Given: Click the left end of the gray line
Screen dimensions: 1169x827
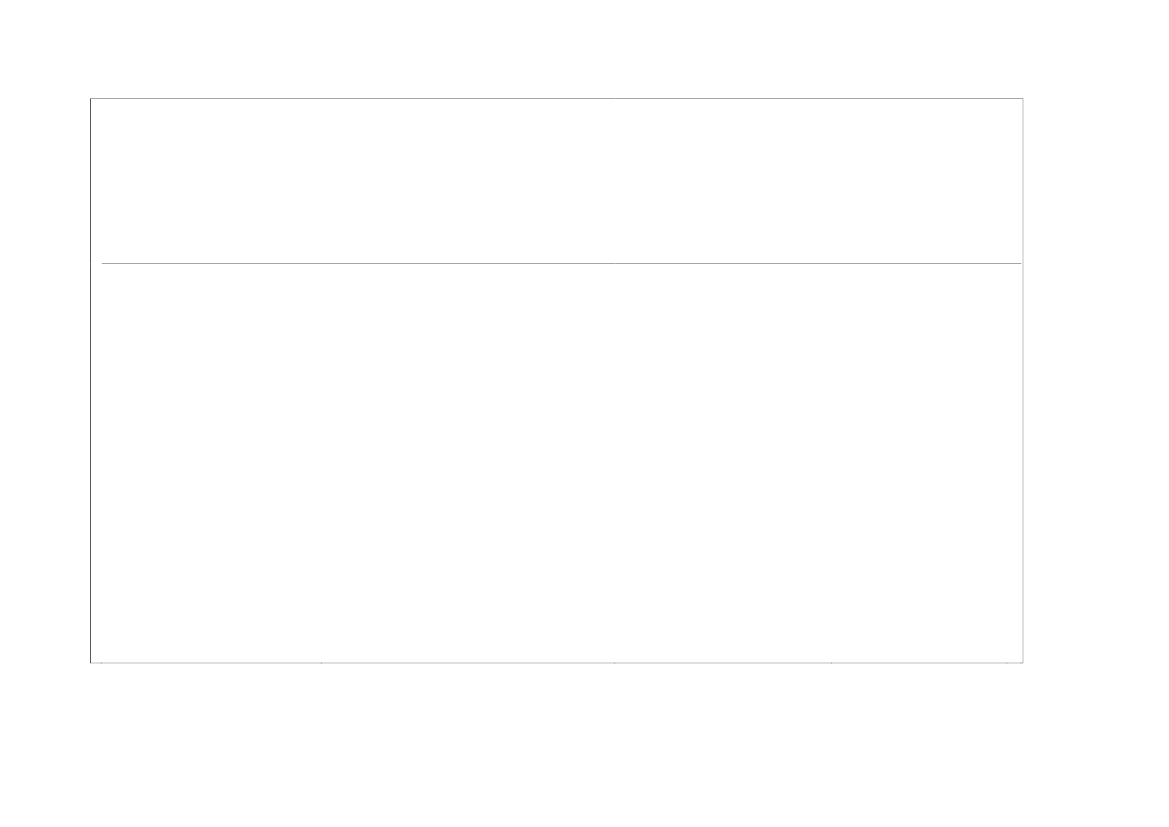Looking at the screenshot, I should pyautogui.click(x=103, y=263).
